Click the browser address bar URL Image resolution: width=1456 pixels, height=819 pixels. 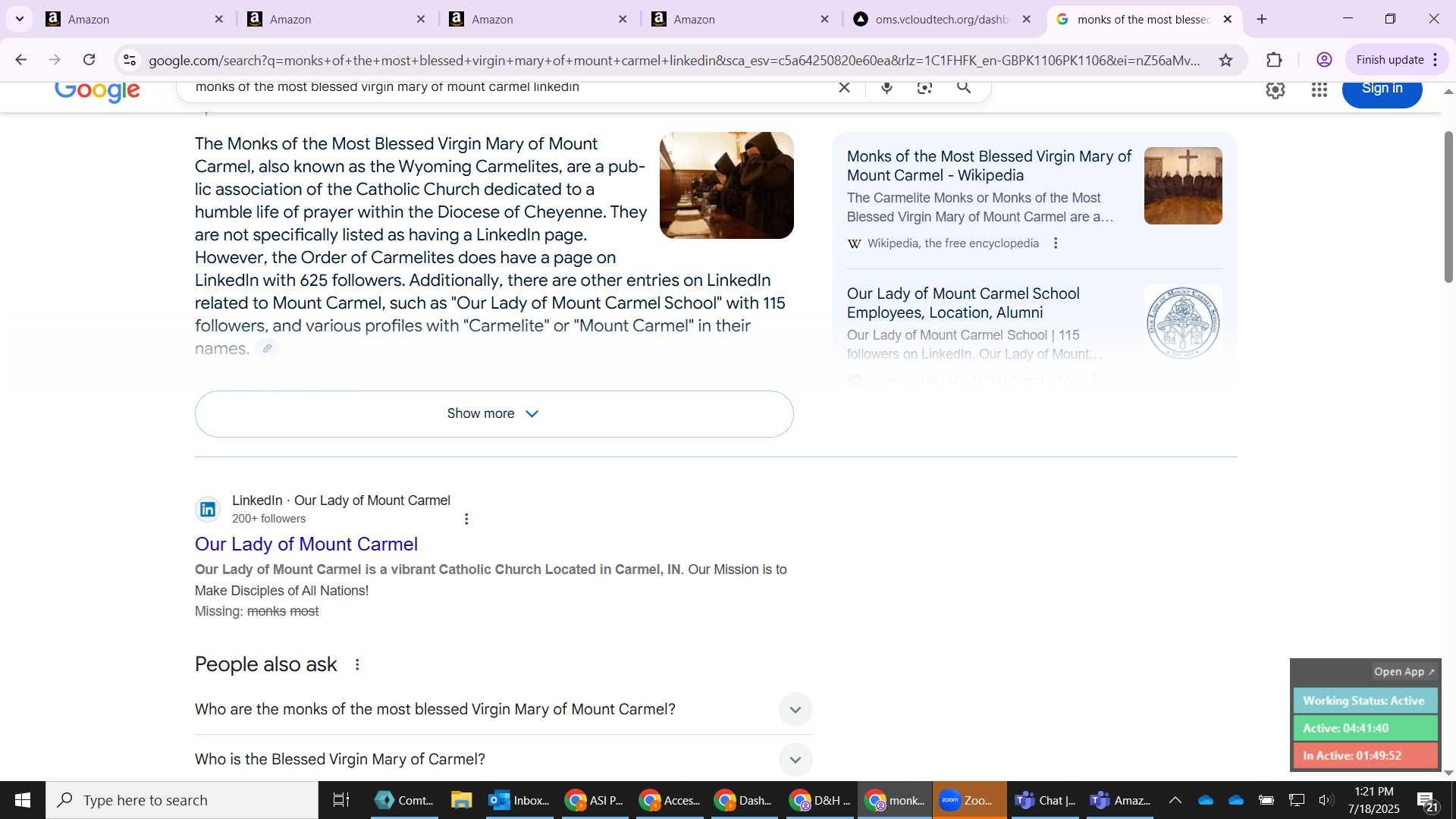tap(675, 60)
